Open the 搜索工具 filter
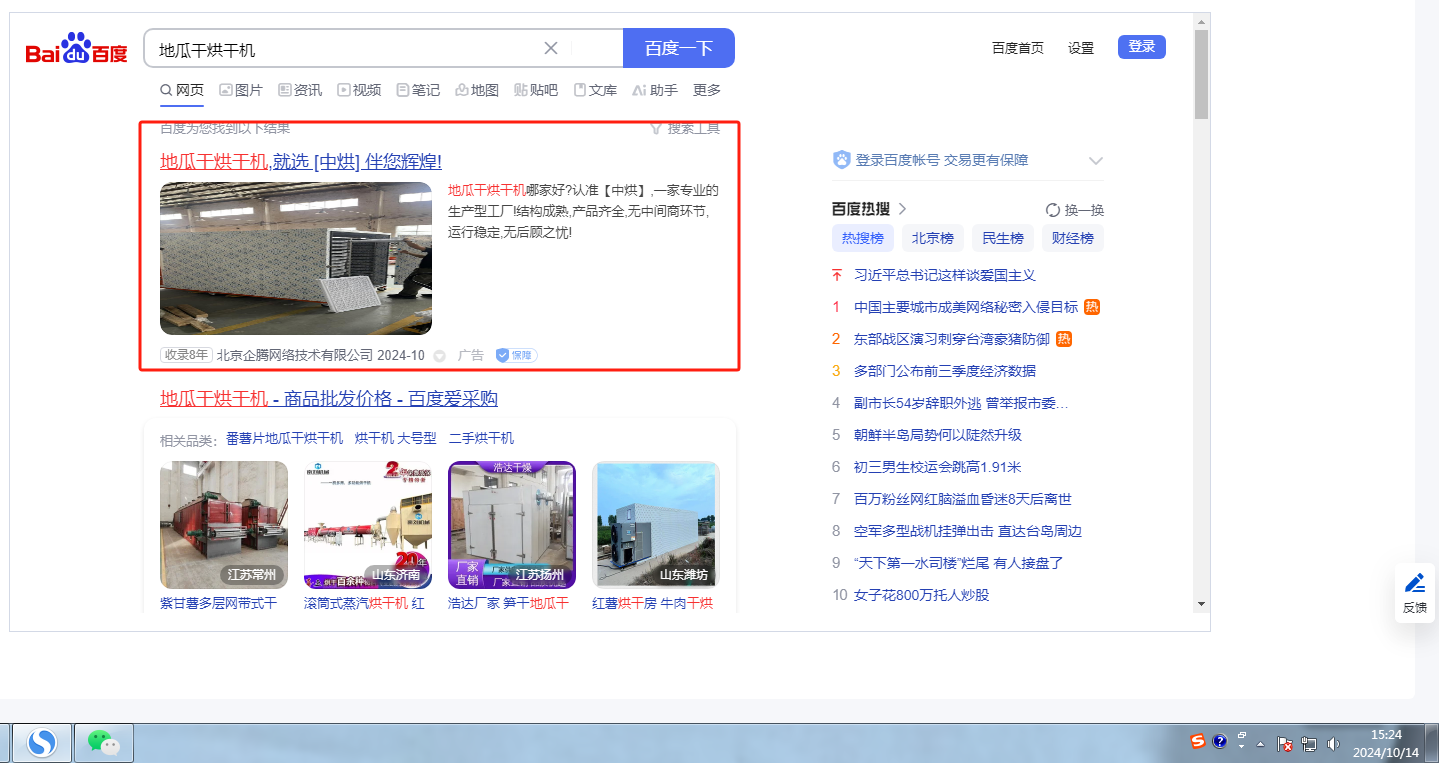Image resolution: width=1439 pixels, height=763 pixels. point(684,128)
